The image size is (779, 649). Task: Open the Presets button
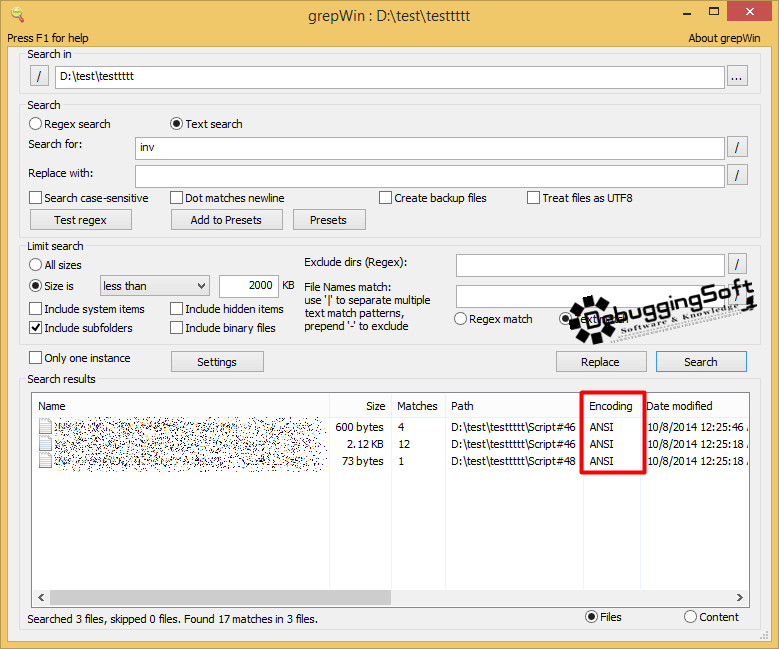pos(329,220)
